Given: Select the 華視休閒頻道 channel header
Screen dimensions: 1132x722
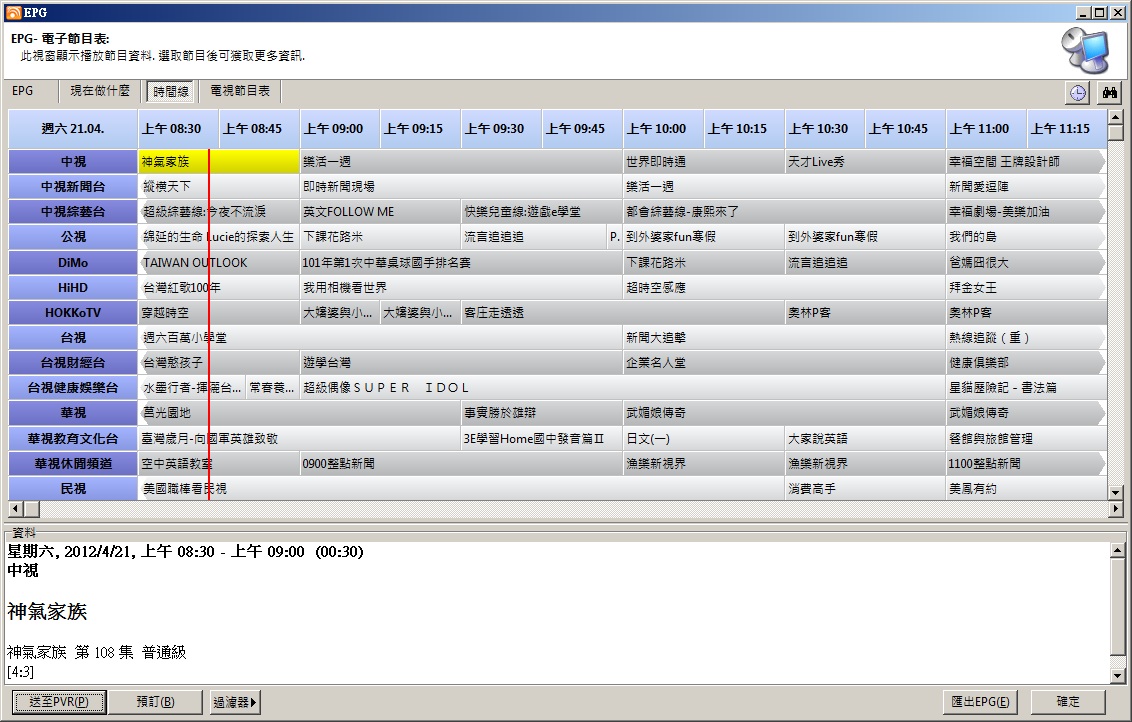Looking at the screenshot, I should point(73,464).
